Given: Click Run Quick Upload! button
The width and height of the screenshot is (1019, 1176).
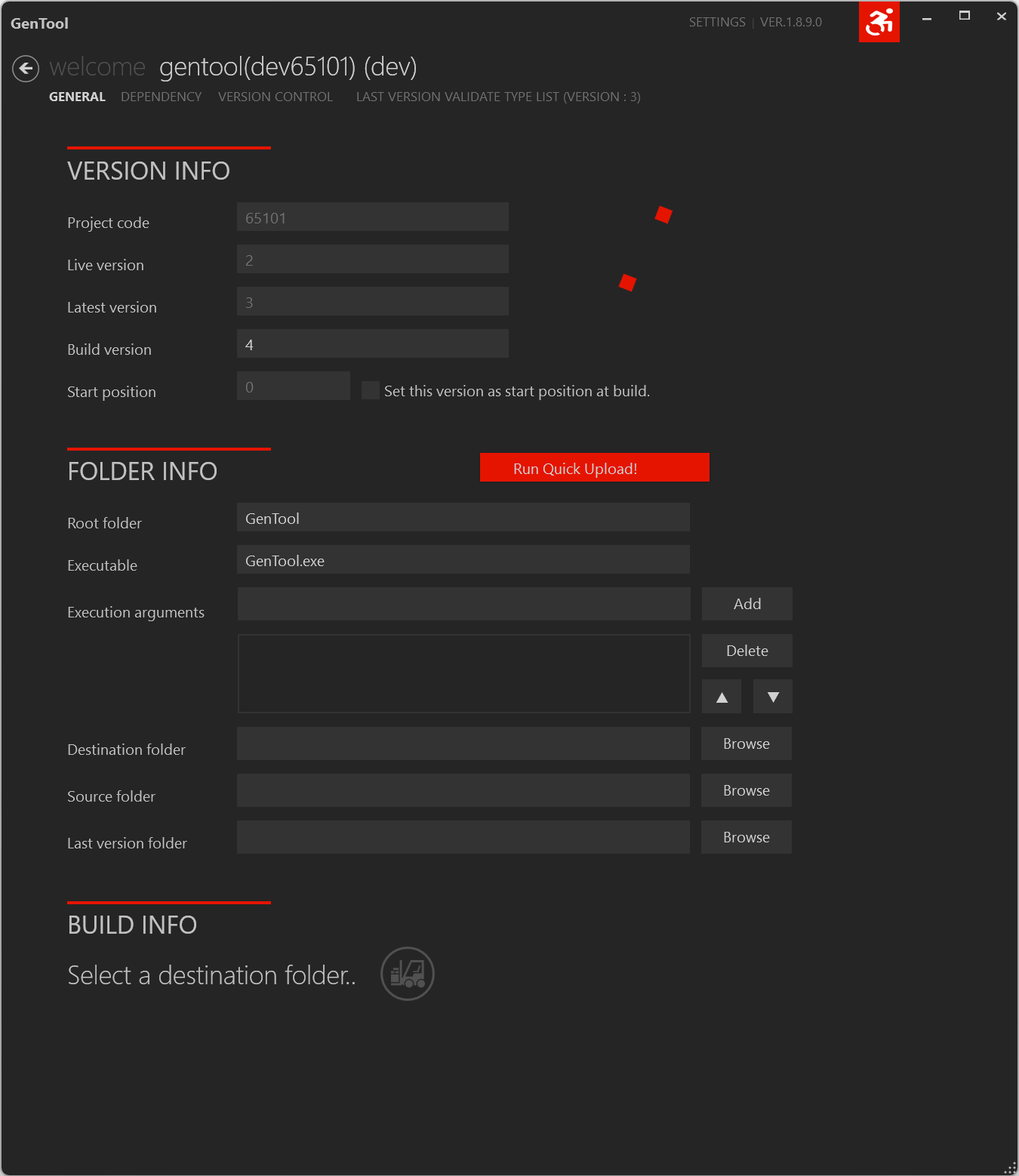Looking at the screenshot, I should click(x=595, y=467).
